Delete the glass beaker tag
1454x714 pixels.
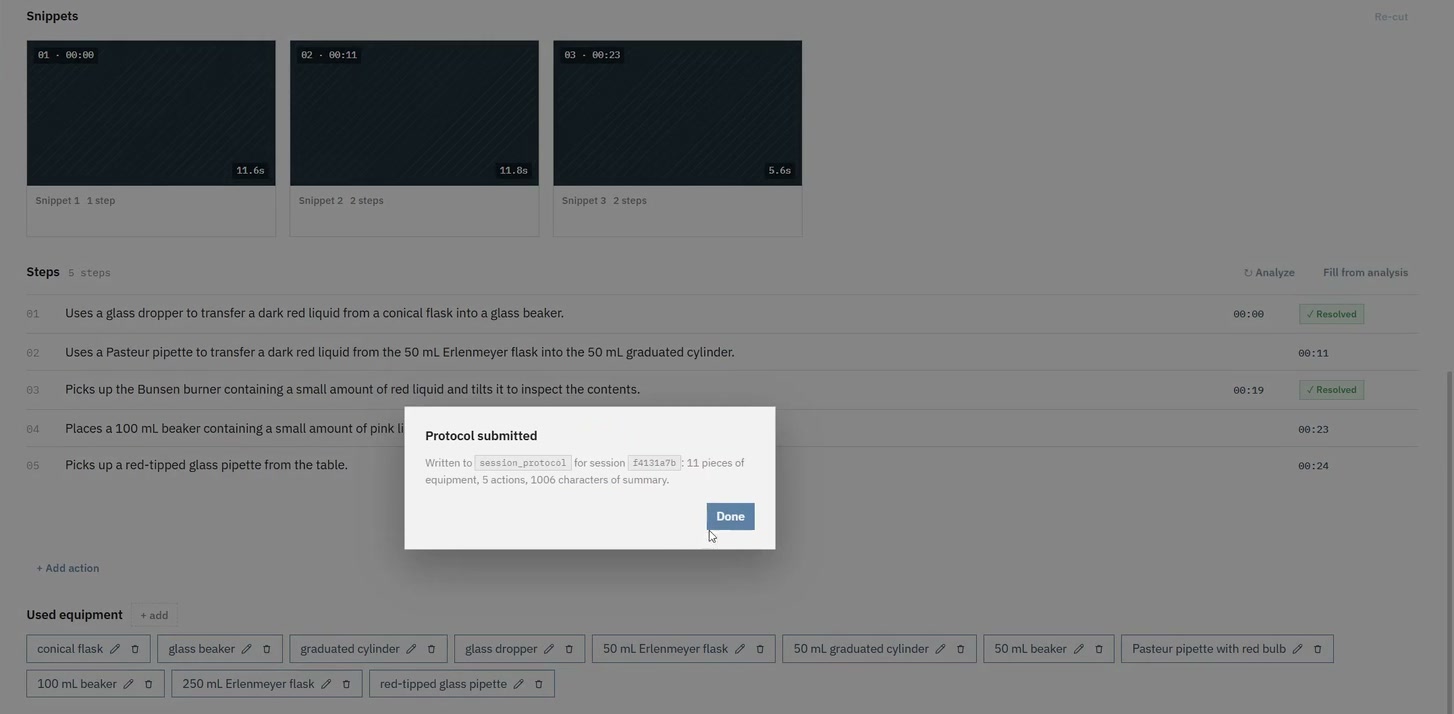(x=267, y=649)
